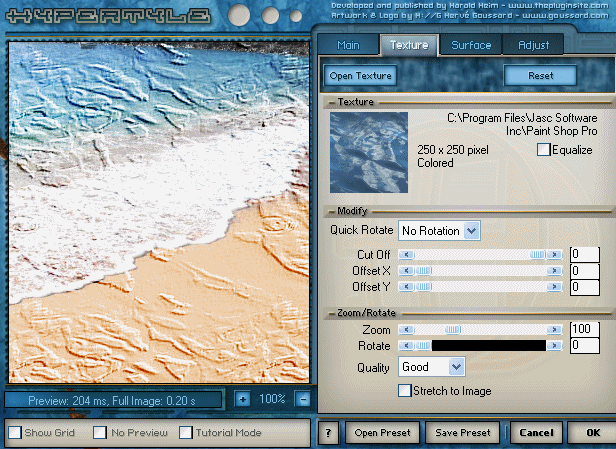Viewport: 616px width, 449px height.
Task: Switch to the Surface tab
Action: coord(471,45)
